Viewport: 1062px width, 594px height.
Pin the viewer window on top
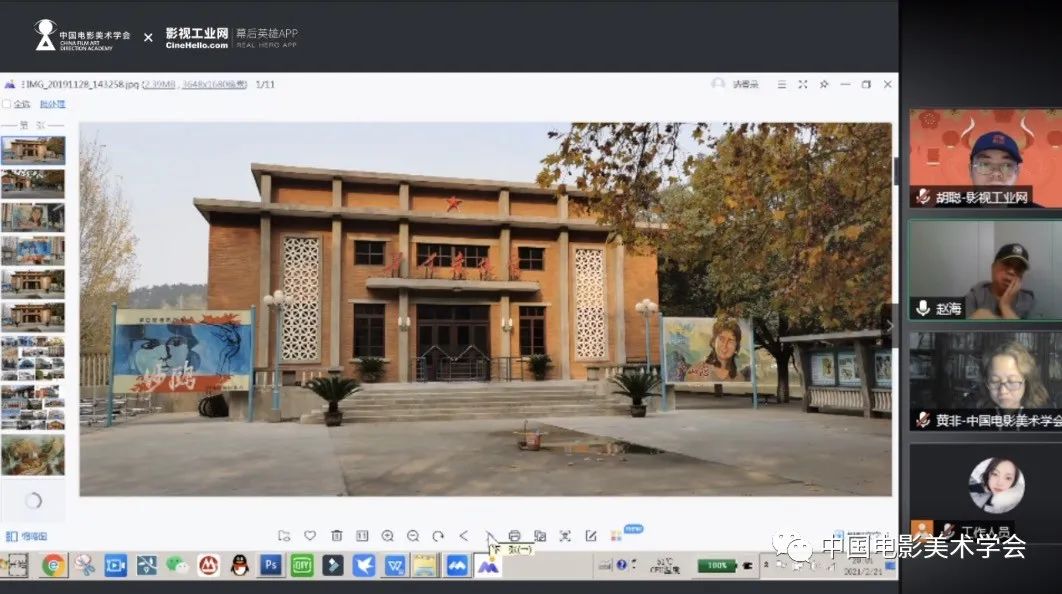pyautogui.click(x=824, y=85)
